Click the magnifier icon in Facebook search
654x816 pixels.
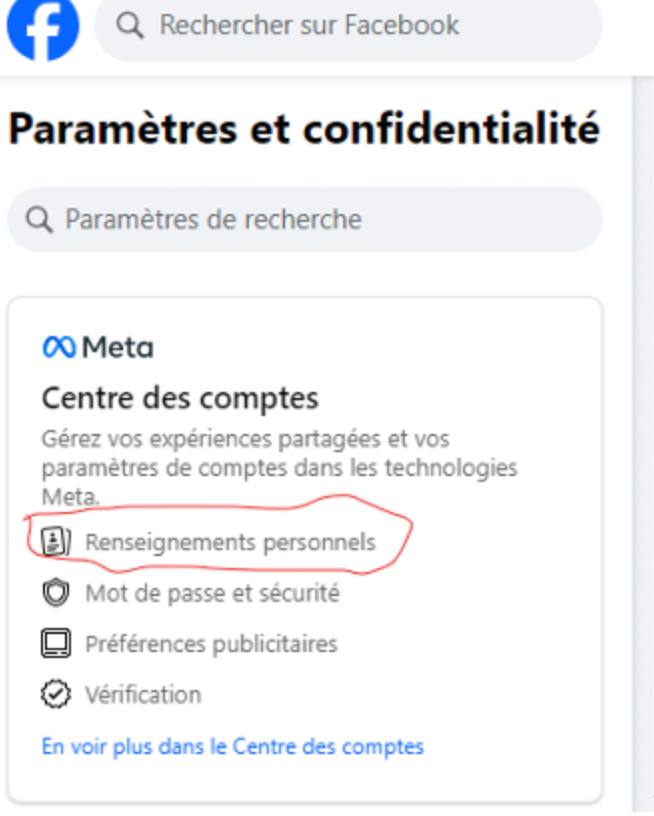(130, 25)
